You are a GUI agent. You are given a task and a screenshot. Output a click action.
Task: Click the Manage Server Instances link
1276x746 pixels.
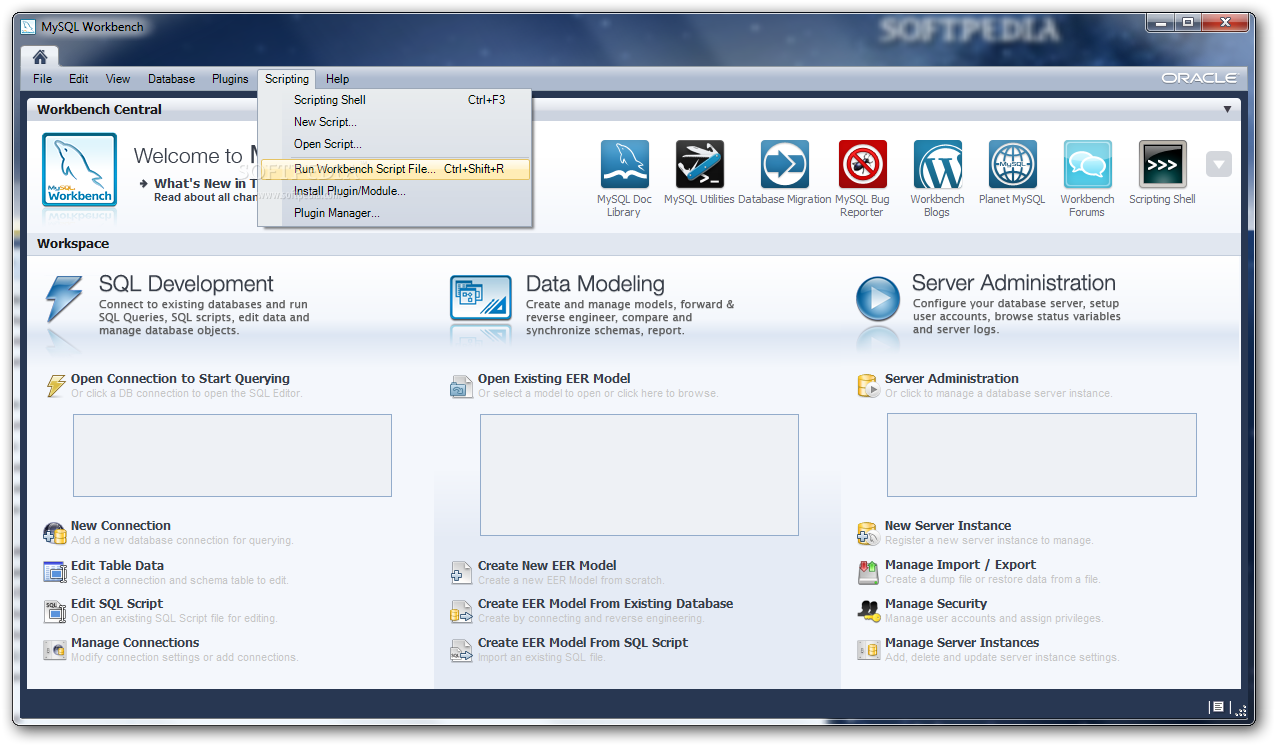point(962,643)
